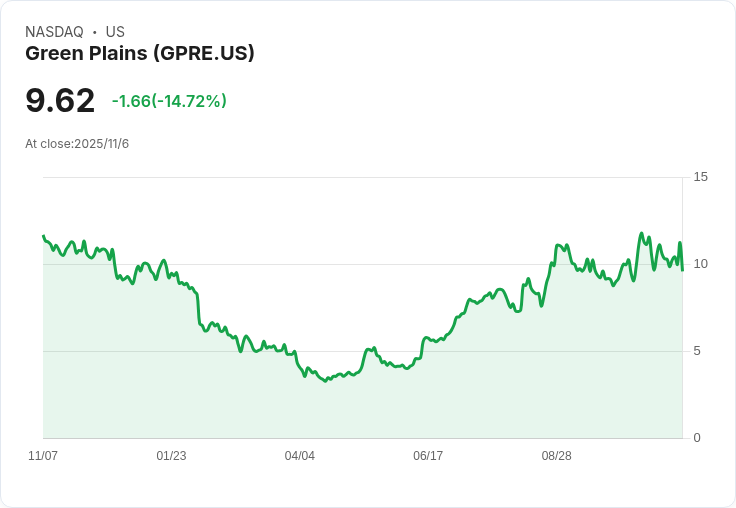Screen dimensions: 736x508
Task: Click the US market label
Action: pyautogui.click(x=115, y=32)
